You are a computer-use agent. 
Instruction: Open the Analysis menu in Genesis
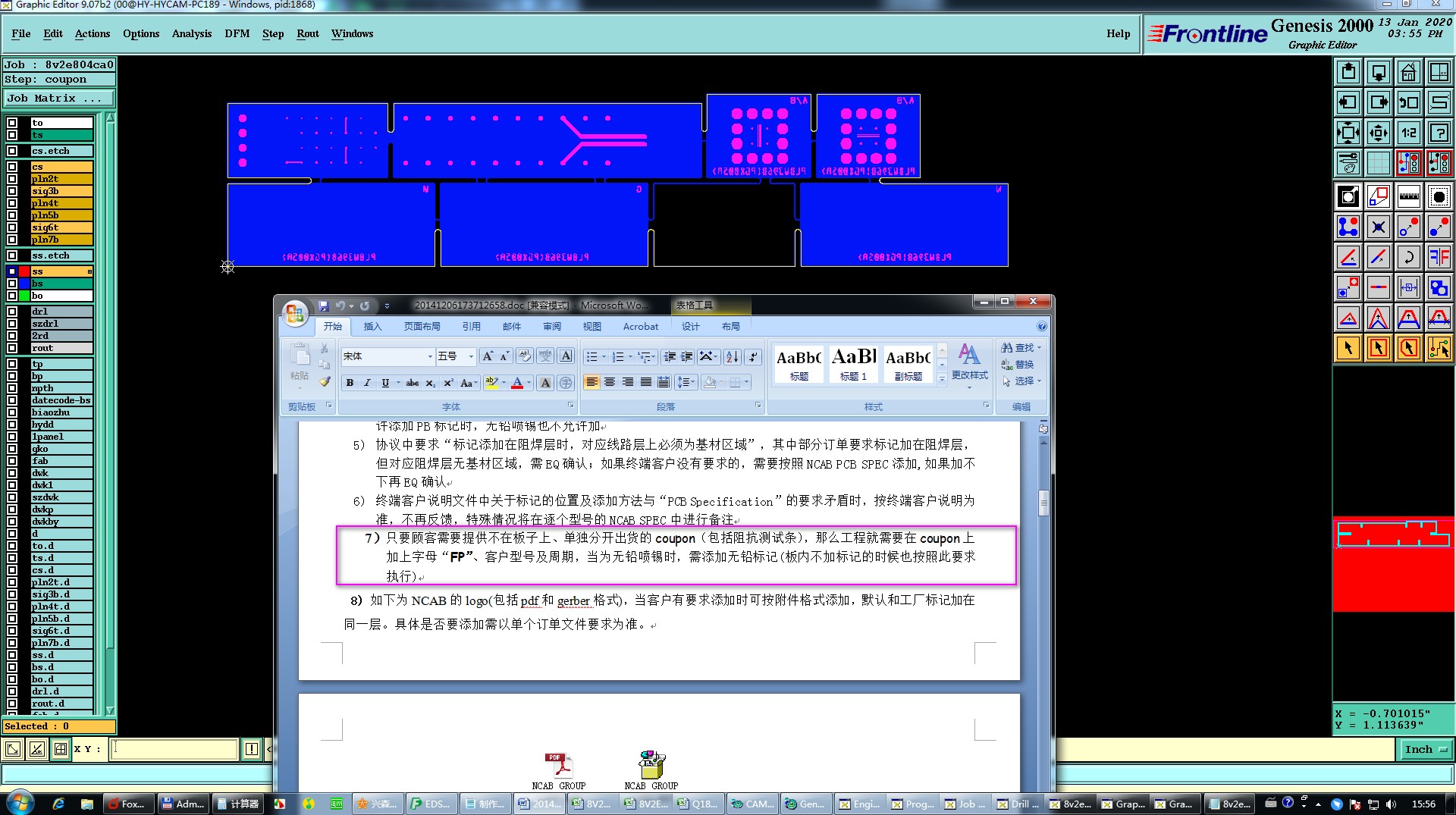(x=191, y=34)
